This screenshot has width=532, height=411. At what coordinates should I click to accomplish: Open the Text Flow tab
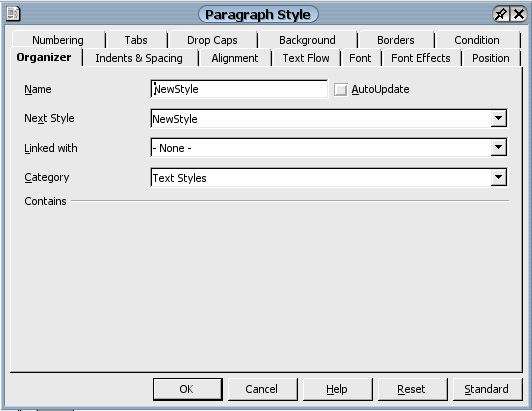[x=306, y=58]
